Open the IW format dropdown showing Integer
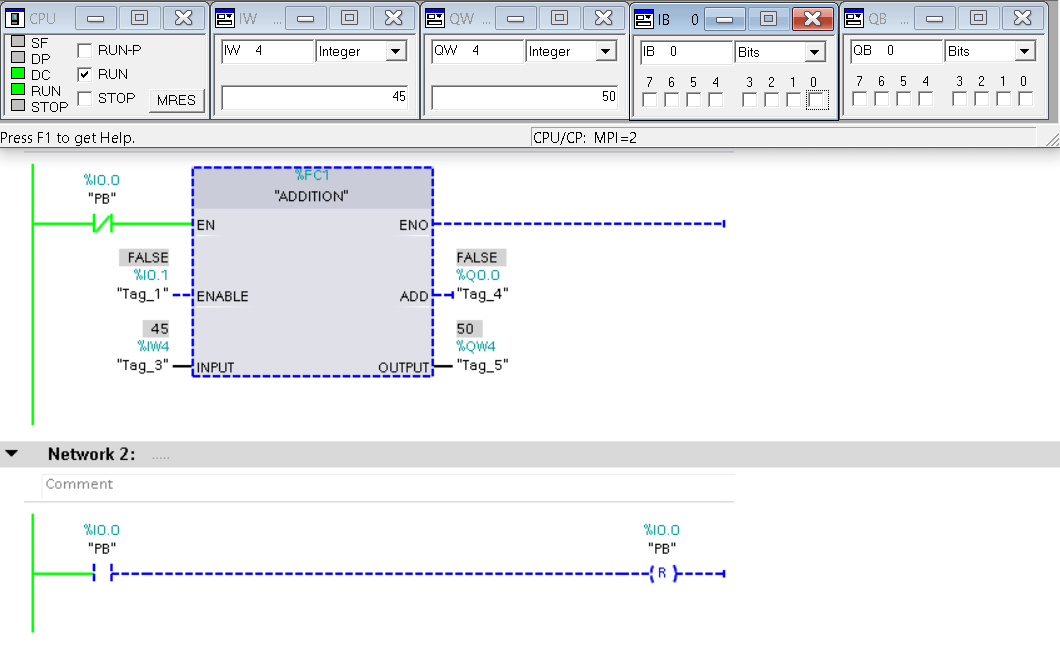1060x647 pixels. click(396, 51)
